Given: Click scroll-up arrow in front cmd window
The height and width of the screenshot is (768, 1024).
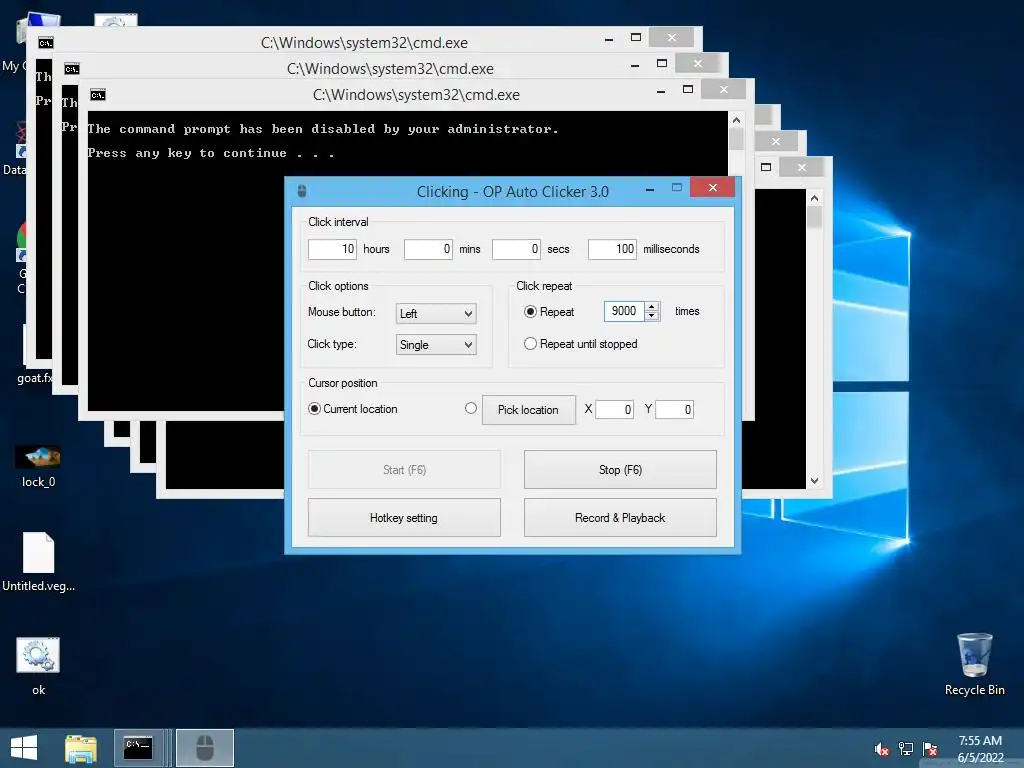Looking at the screenshot, I should [x=736, y=120].
